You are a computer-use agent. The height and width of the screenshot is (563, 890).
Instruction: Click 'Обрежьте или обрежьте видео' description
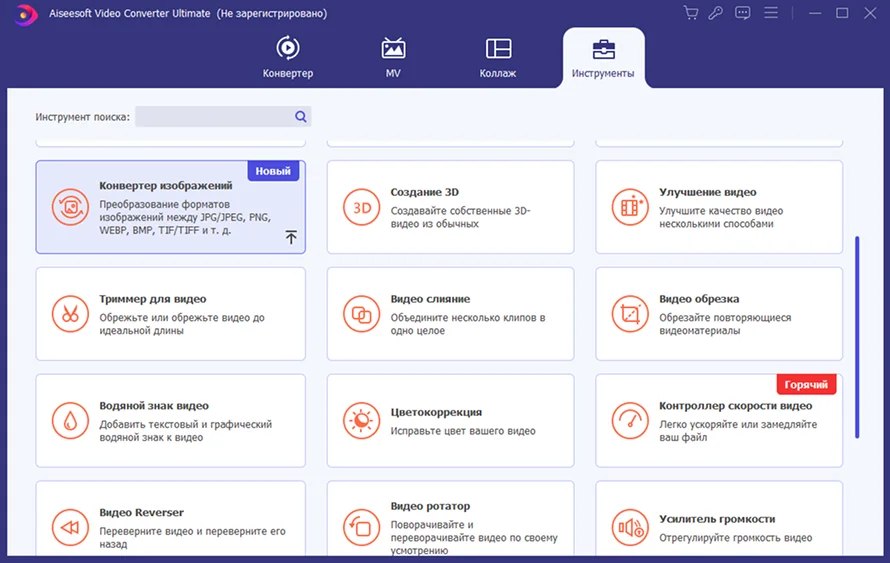pos(182,324)
